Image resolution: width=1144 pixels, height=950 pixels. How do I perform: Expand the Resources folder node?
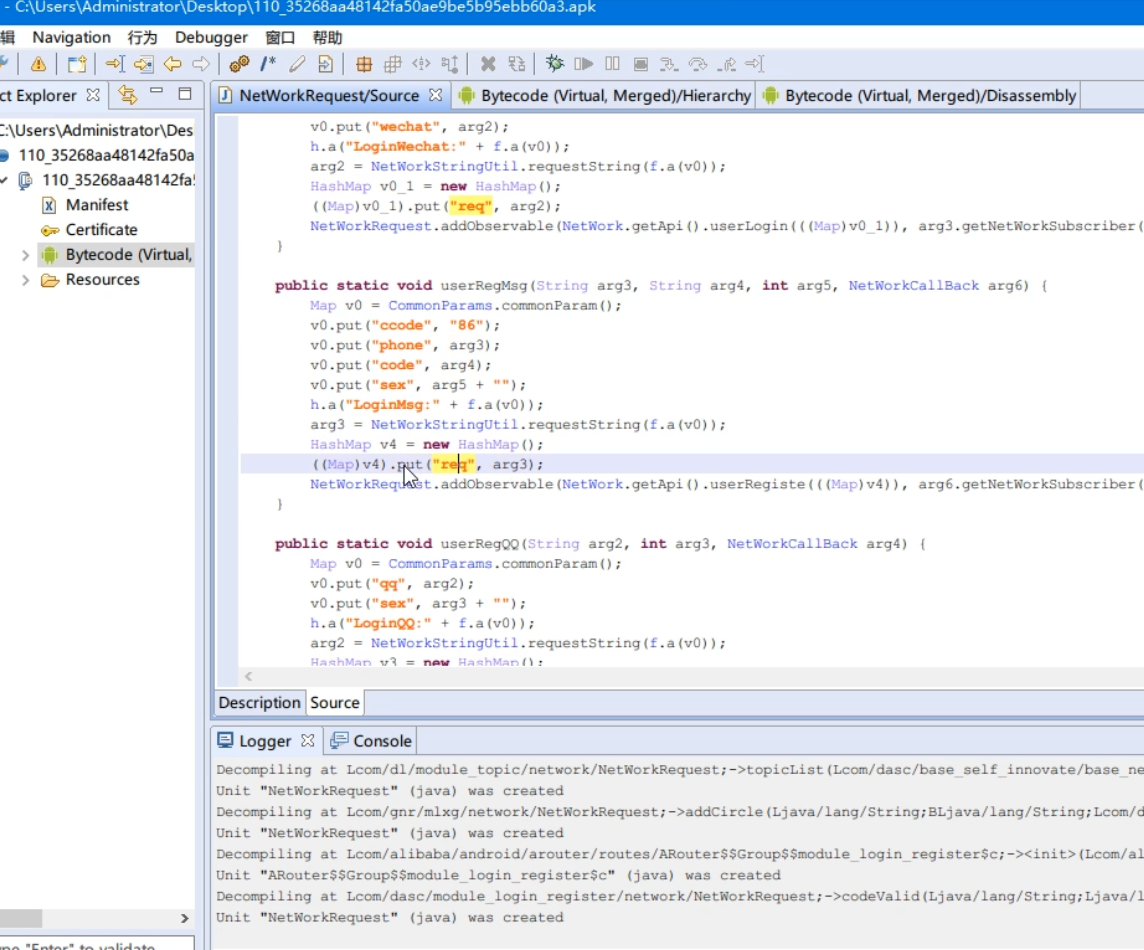click(x=25, y=280)
